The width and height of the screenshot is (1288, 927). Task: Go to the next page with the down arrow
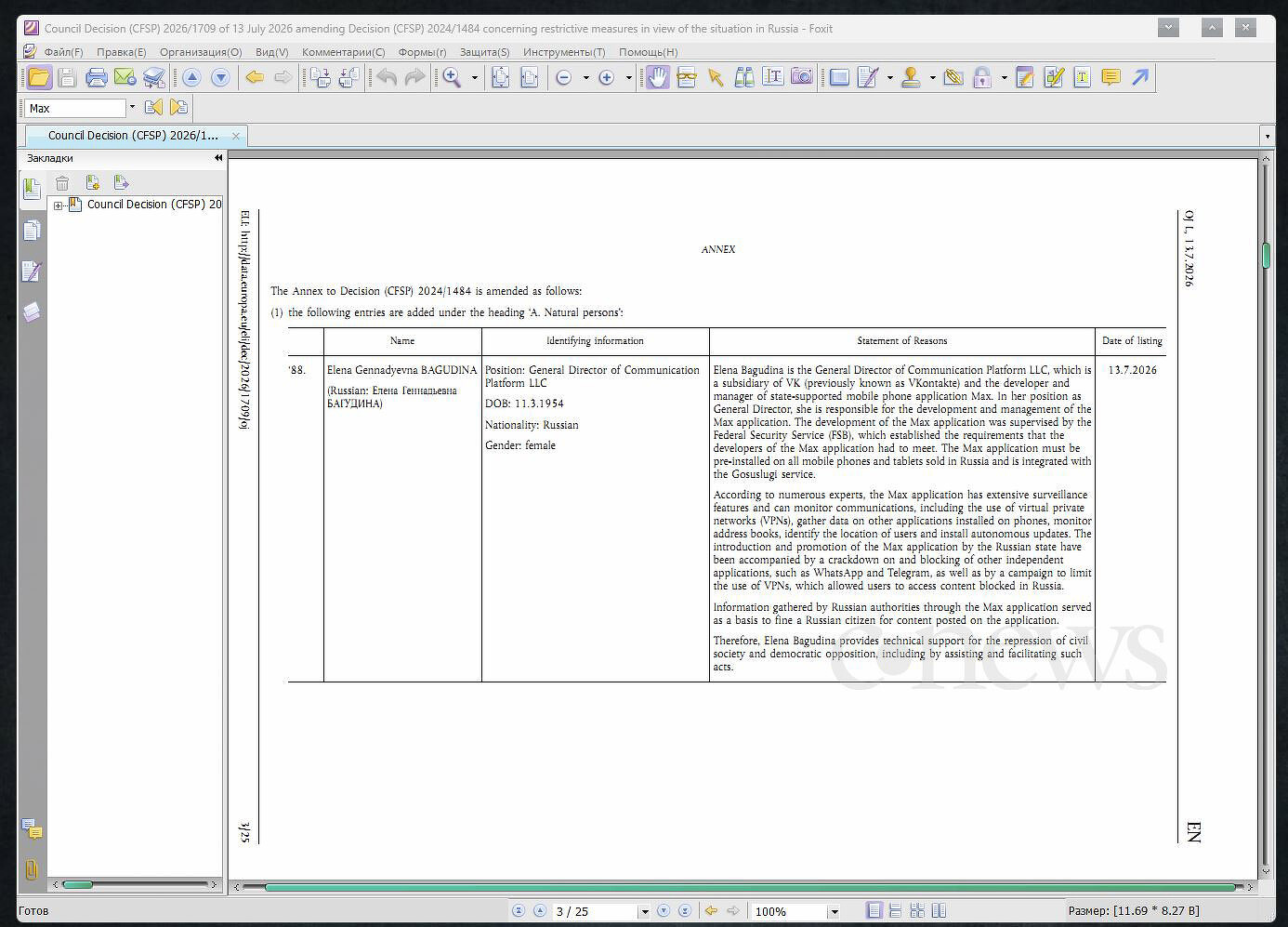tap(220, 78)
